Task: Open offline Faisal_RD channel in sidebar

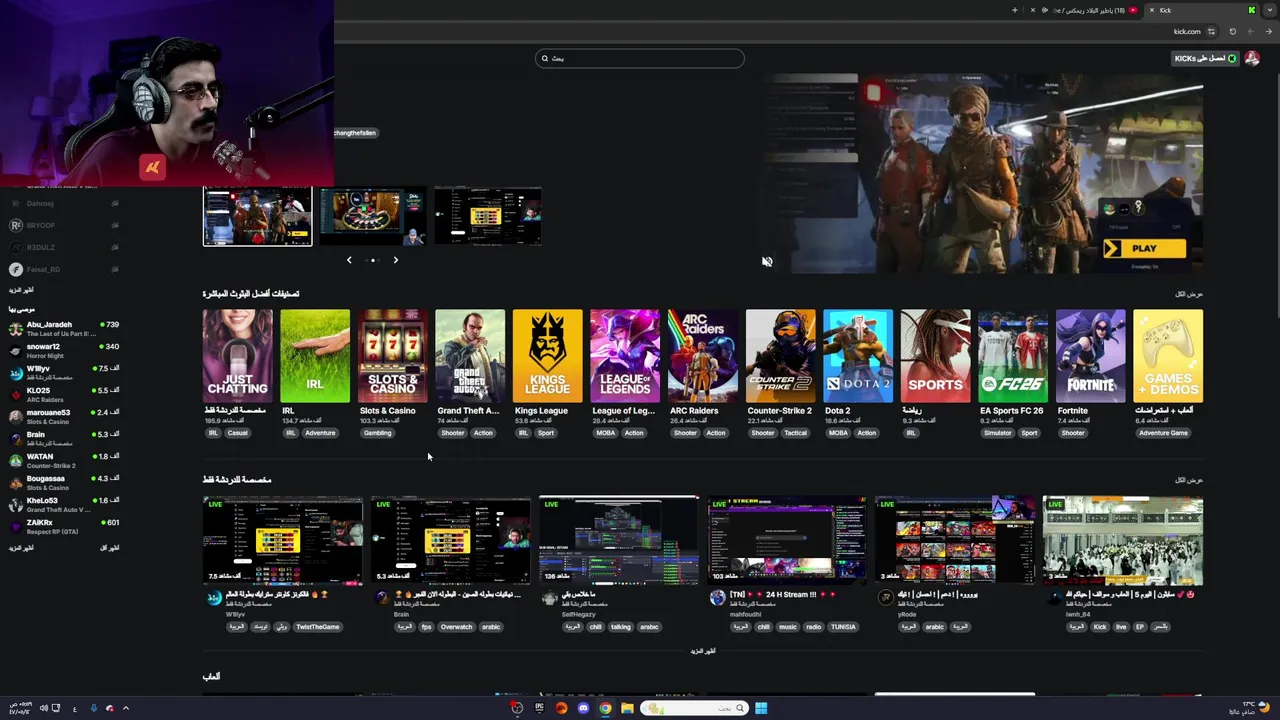Action: [64, 269]
